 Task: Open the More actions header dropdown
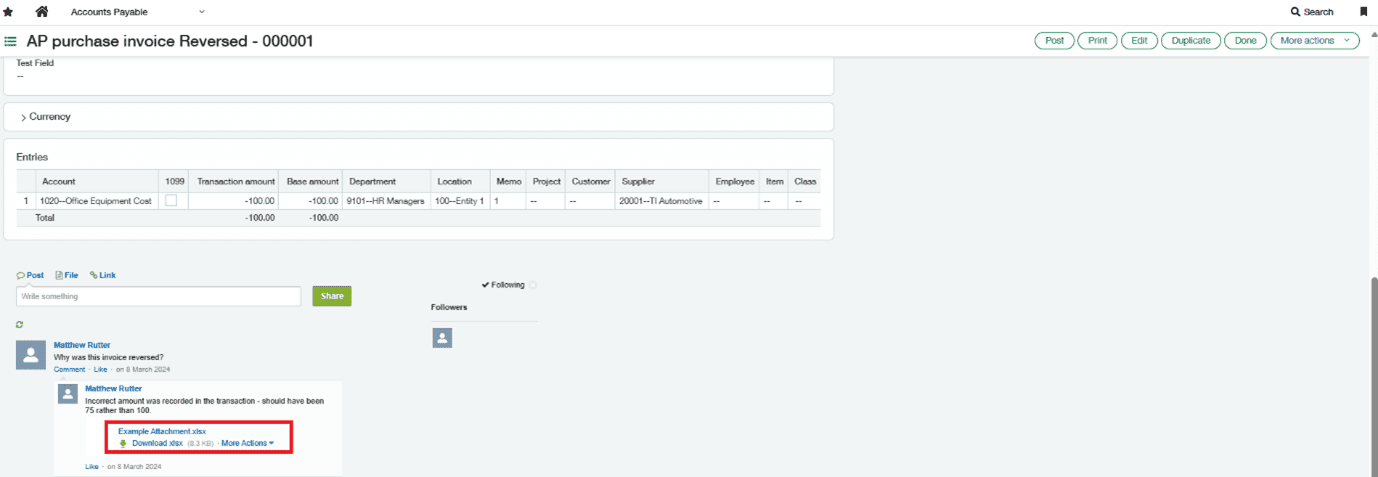coord(1315,41)
